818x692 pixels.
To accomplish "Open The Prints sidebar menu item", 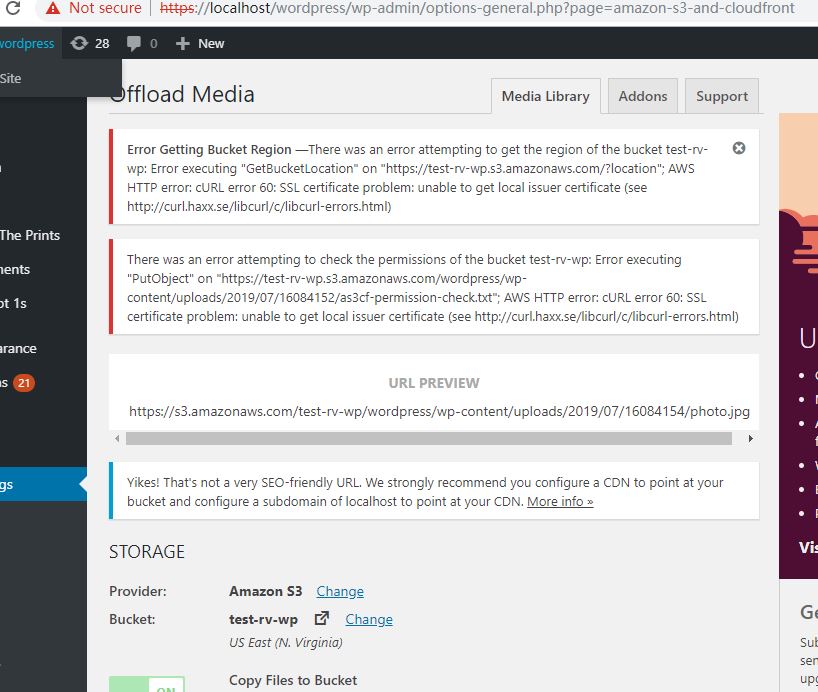I will (30, 235).
